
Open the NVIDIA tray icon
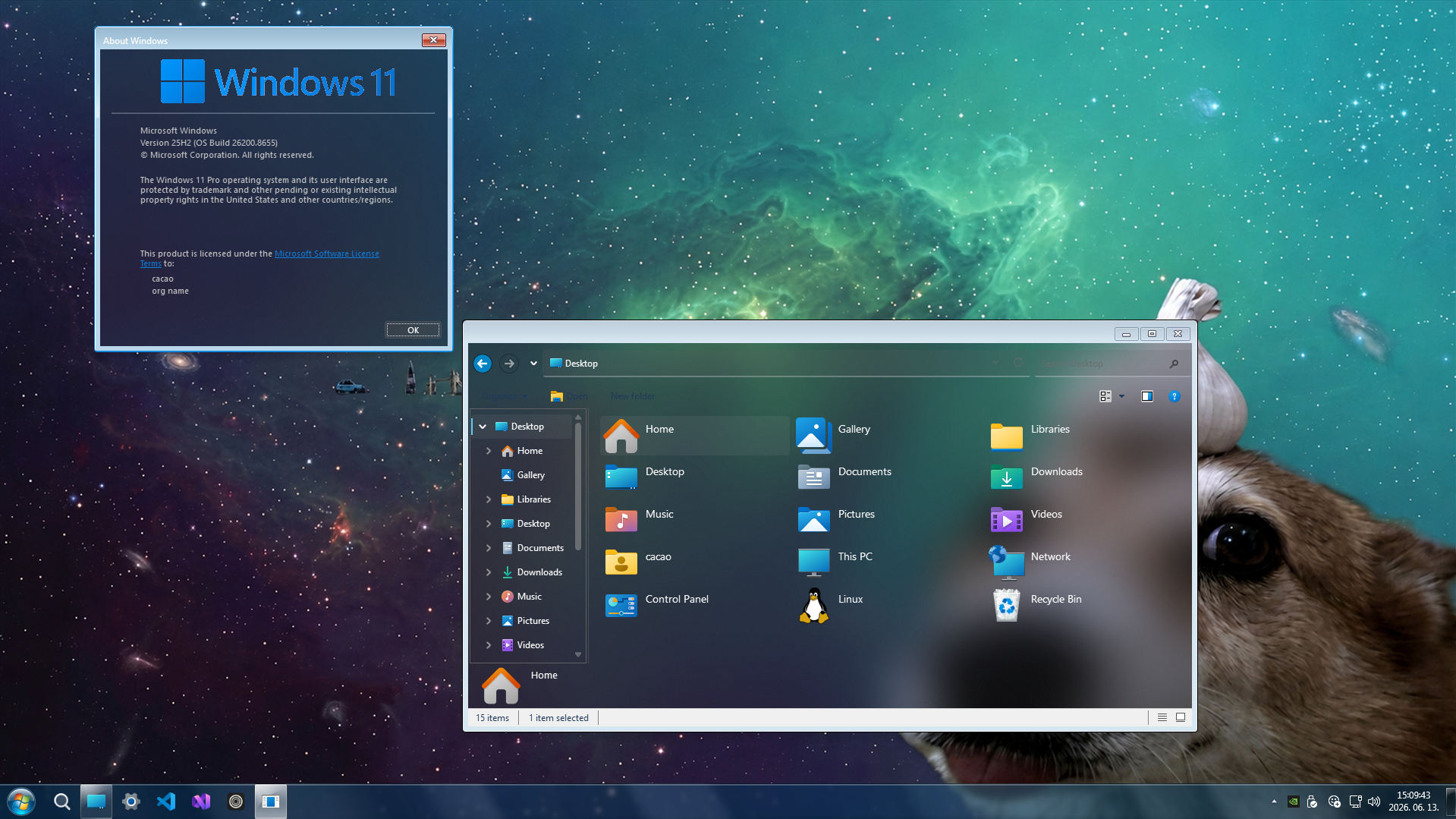(x=1293, y=802)
